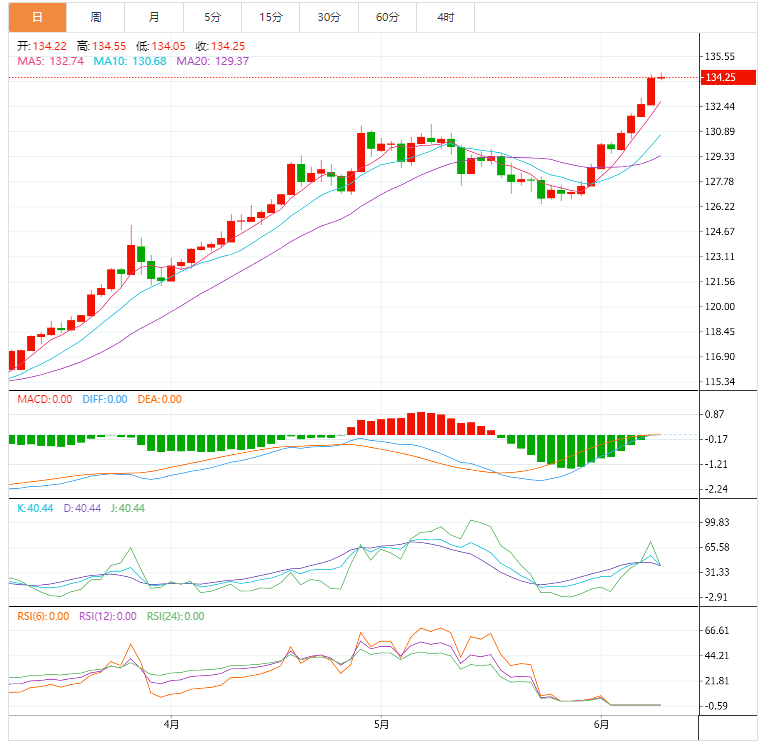Click the 5月 marker on time axis
Screen dimensions: 765x750
(x=381, y=724)
